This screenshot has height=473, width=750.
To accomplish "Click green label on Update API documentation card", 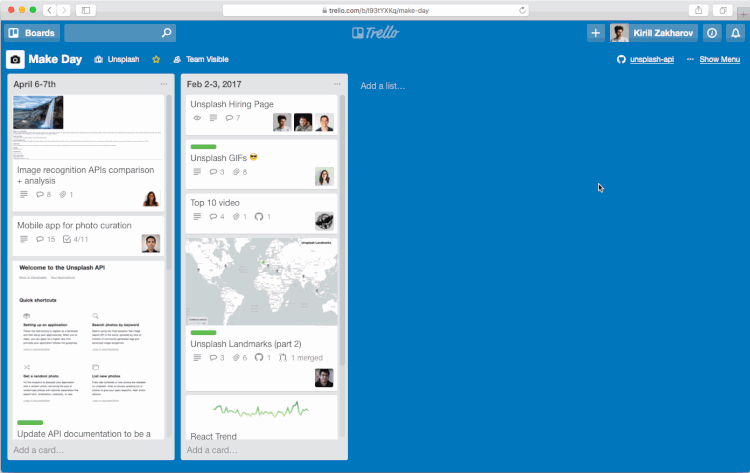I will point(30,423).
